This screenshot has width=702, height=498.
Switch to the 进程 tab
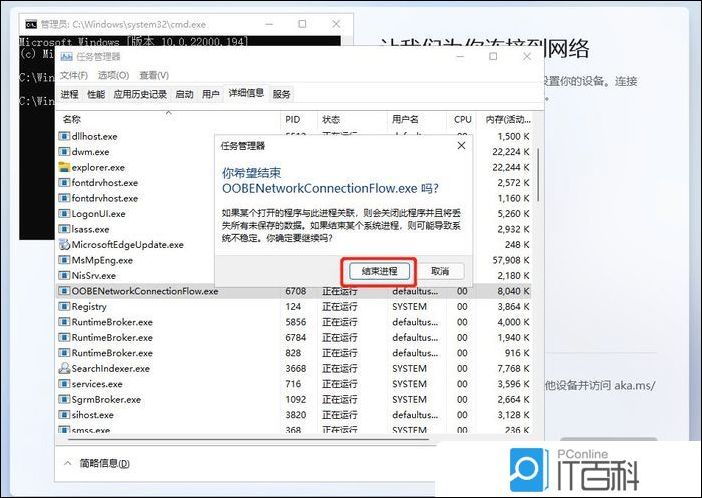(x=69, y=94)
